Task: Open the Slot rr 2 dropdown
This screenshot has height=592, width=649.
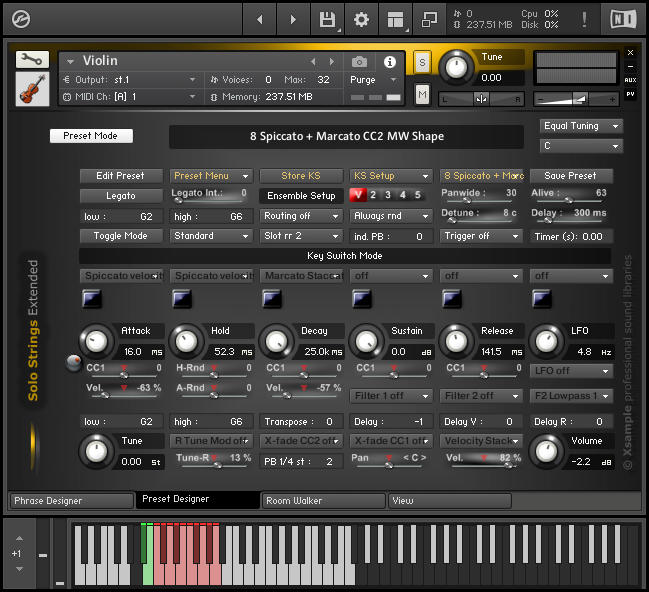Action: click(301, 236)
